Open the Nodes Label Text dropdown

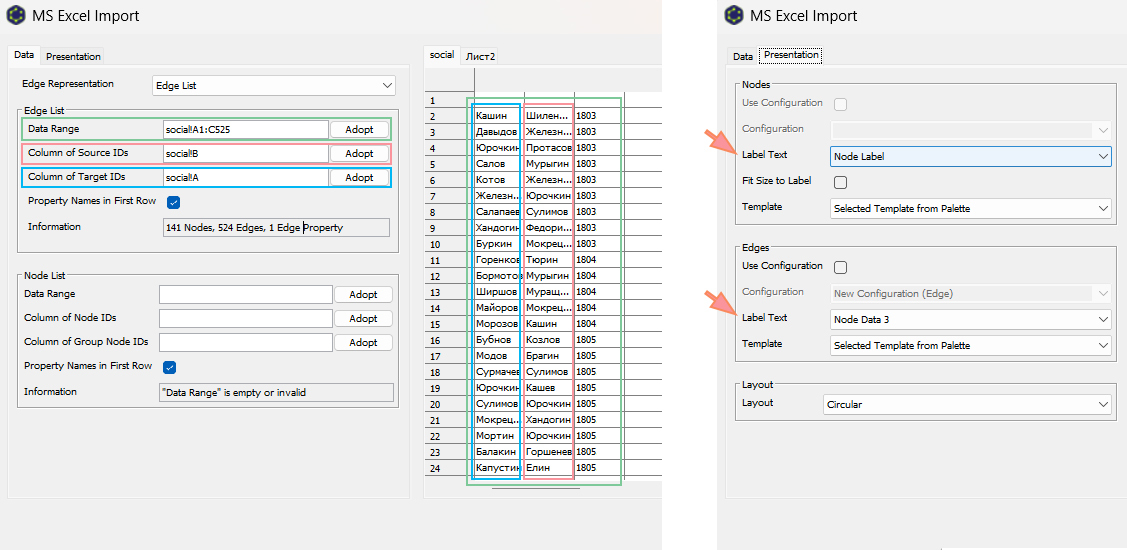pyautogui.click(x=970, y=156)
